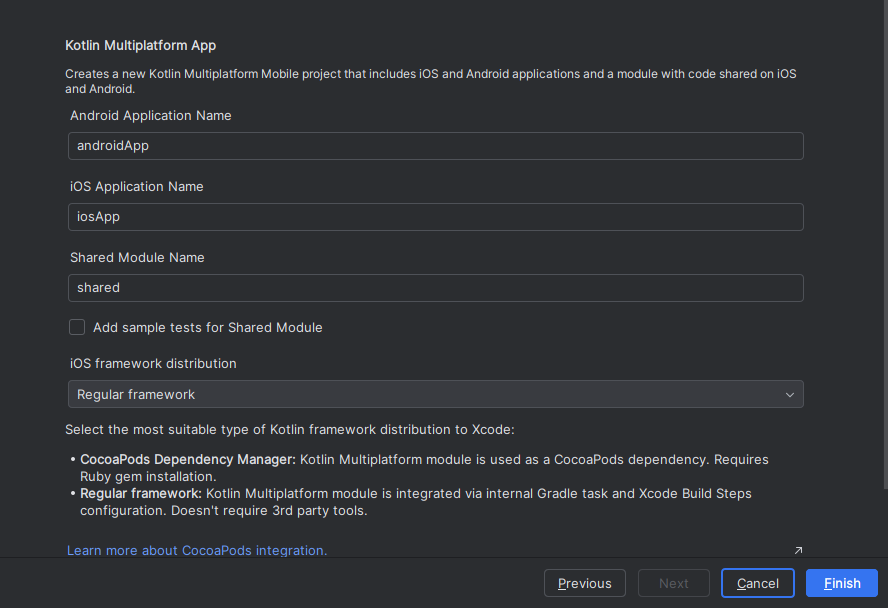
Task: Click the 'Add sample tests for Shared Module' label
Action: pos(208,327)
